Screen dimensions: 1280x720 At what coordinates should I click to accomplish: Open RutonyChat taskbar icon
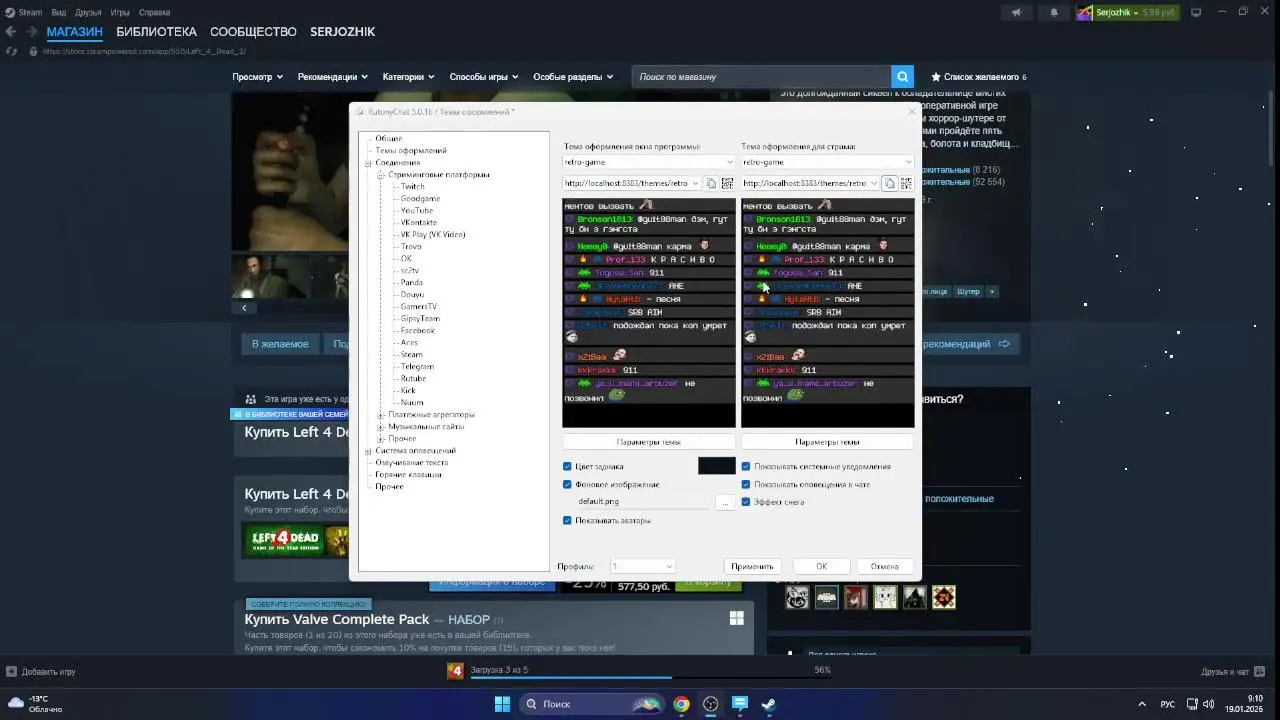[x=740, y=704]
